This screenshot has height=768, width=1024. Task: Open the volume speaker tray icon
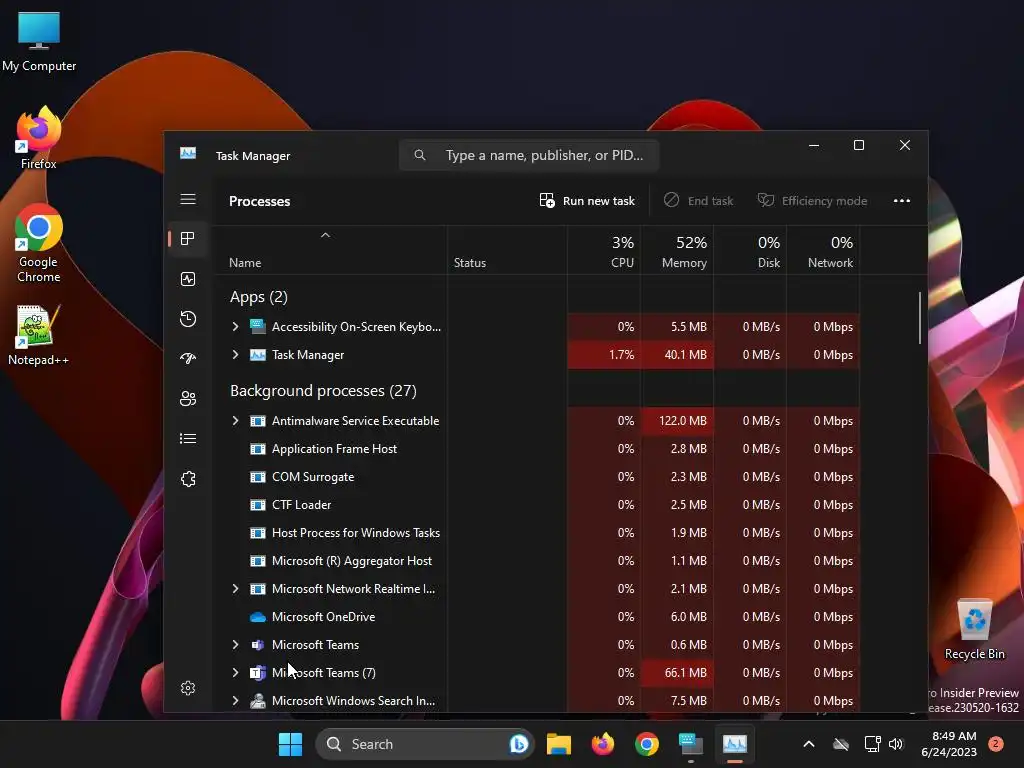[x=896, y=744]
